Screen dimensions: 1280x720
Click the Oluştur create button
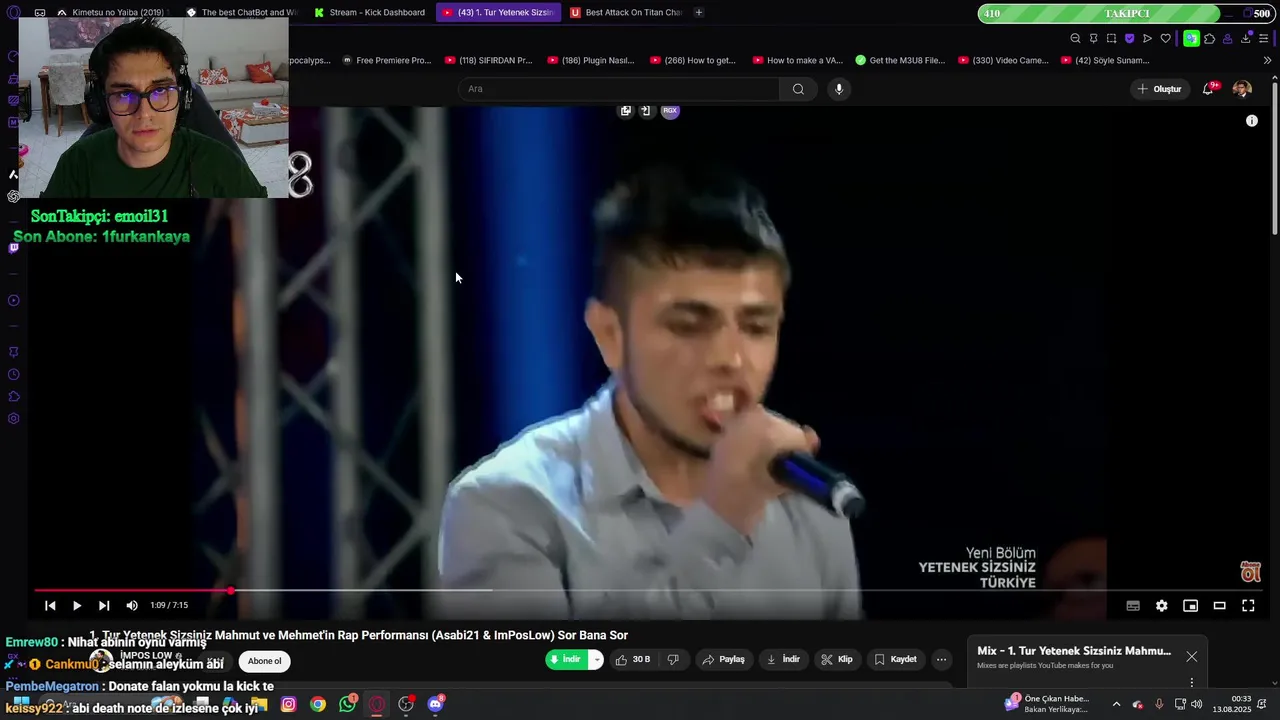(x=1160, y=89)
